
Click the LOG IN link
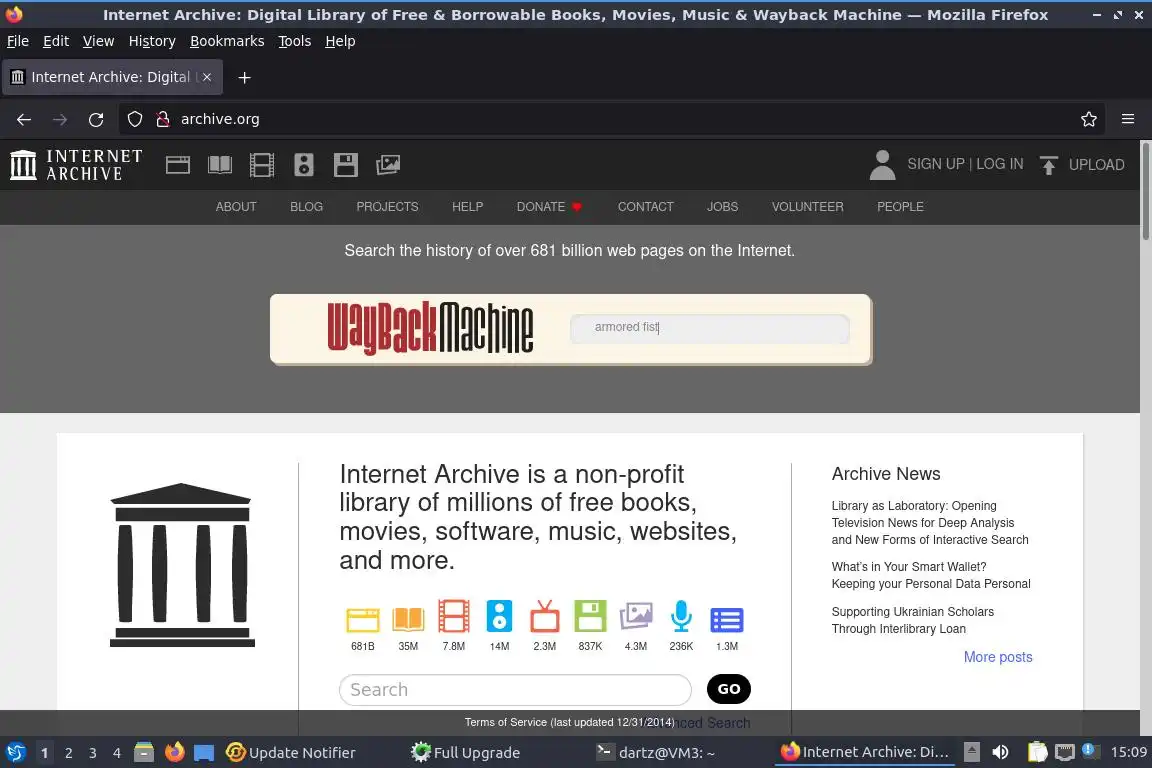(x=999, y=164)
